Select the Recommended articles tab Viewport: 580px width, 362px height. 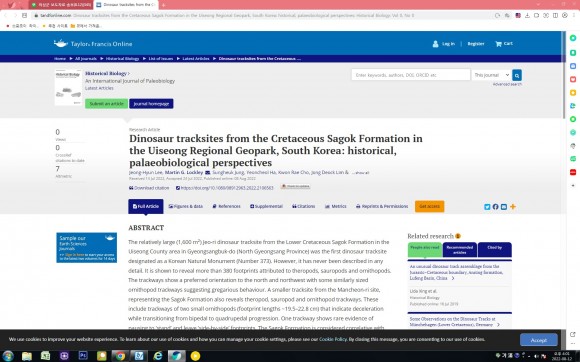pyautogui.click(x=460, y=250)
